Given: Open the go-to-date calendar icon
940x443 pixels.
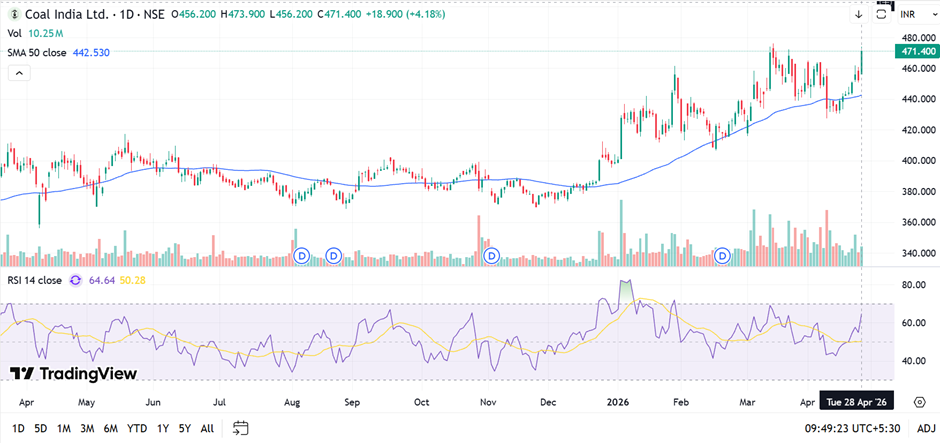Looking at the screenshot, I should [x=240, y=429].
